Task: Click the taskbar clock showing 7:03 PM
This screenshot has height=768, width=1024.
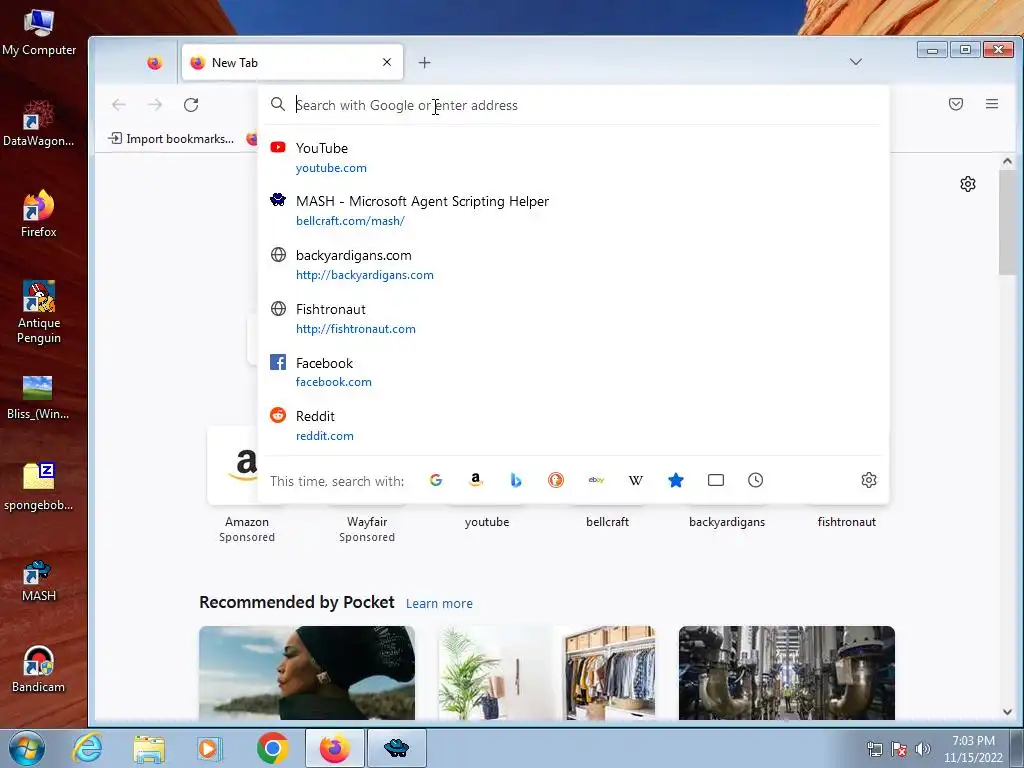Action: pyautogui.click(x=973, y=749)
